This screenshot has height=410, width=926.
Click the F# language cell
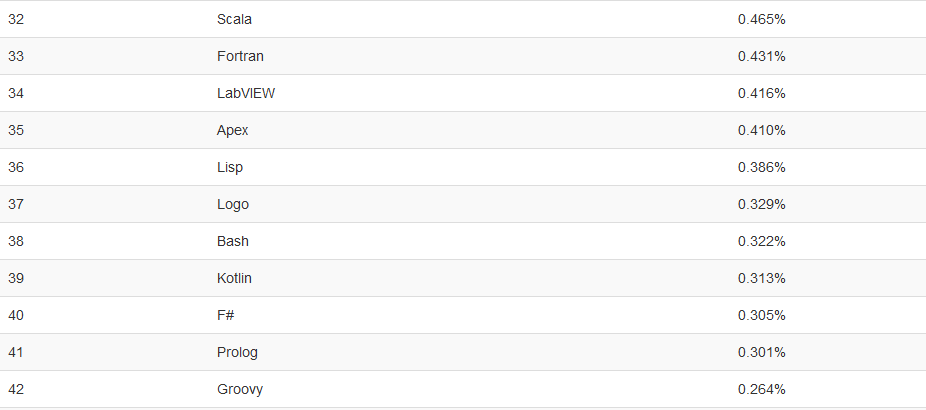coord(226,315)
